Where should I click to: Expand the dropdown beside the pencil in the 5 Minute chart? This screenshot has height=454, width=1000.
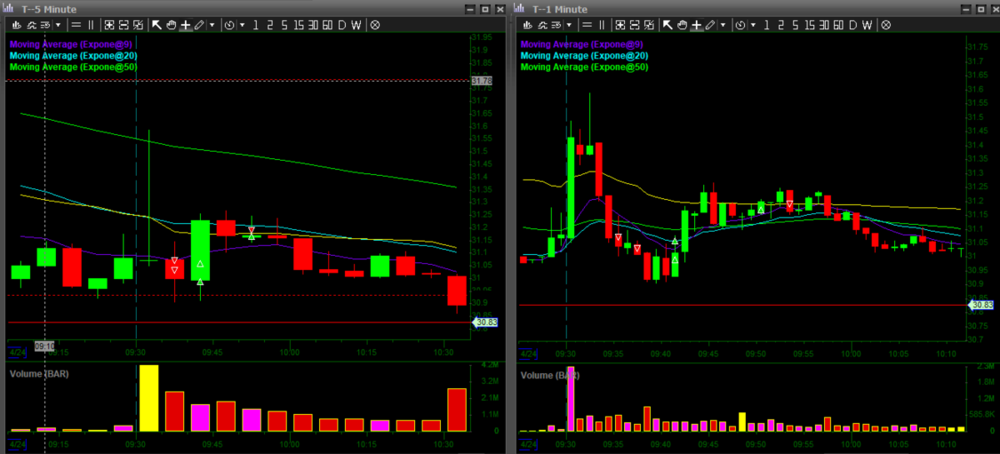click(x=212, y=24)
